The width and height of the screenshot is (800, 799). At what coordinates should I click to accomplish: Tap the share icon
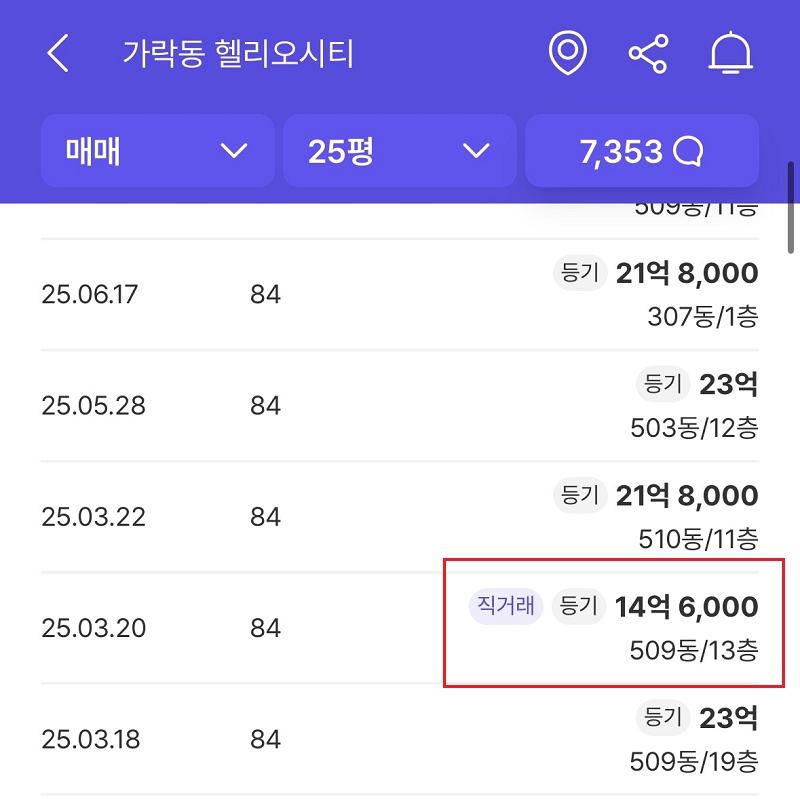648,54
